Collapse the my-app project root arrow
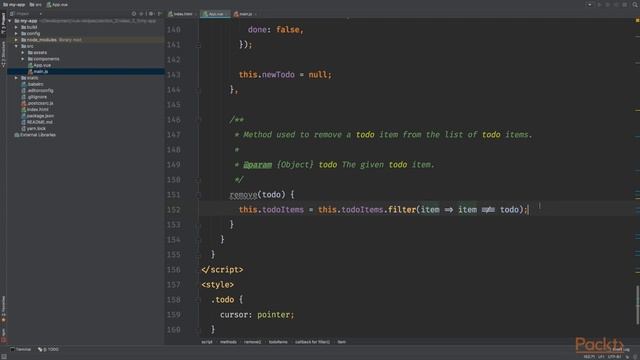 pos(10,21)
